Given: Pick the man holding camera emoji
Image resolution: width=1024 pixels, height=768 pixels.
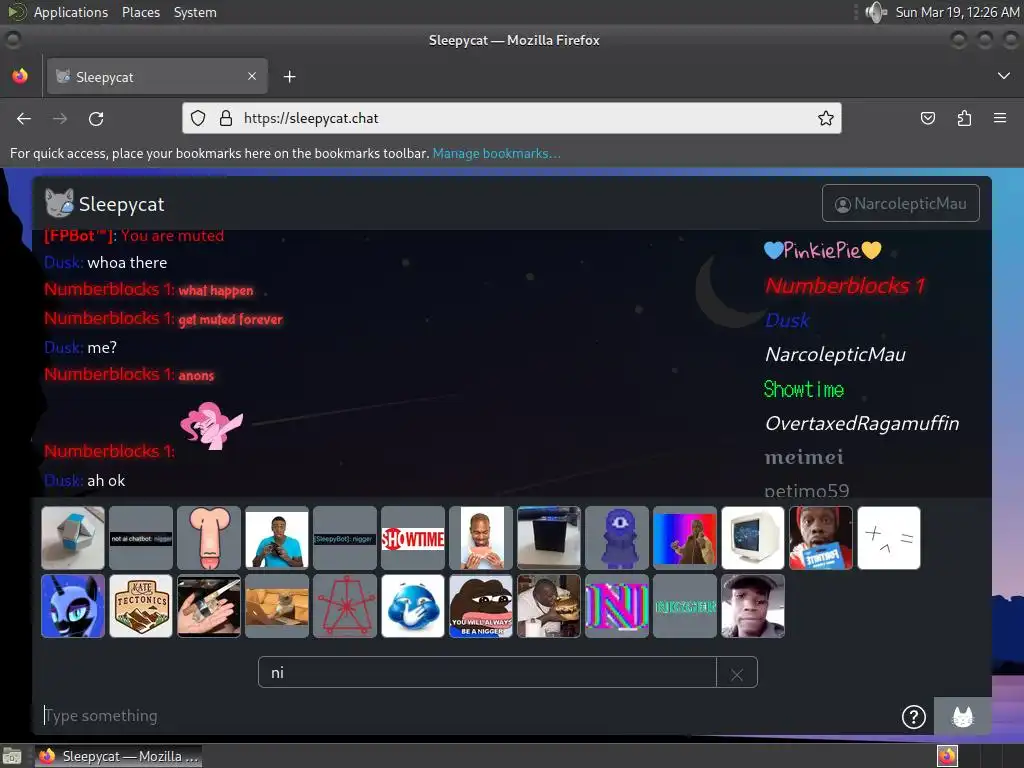Looking at the screenshot, I should point(277,538).
